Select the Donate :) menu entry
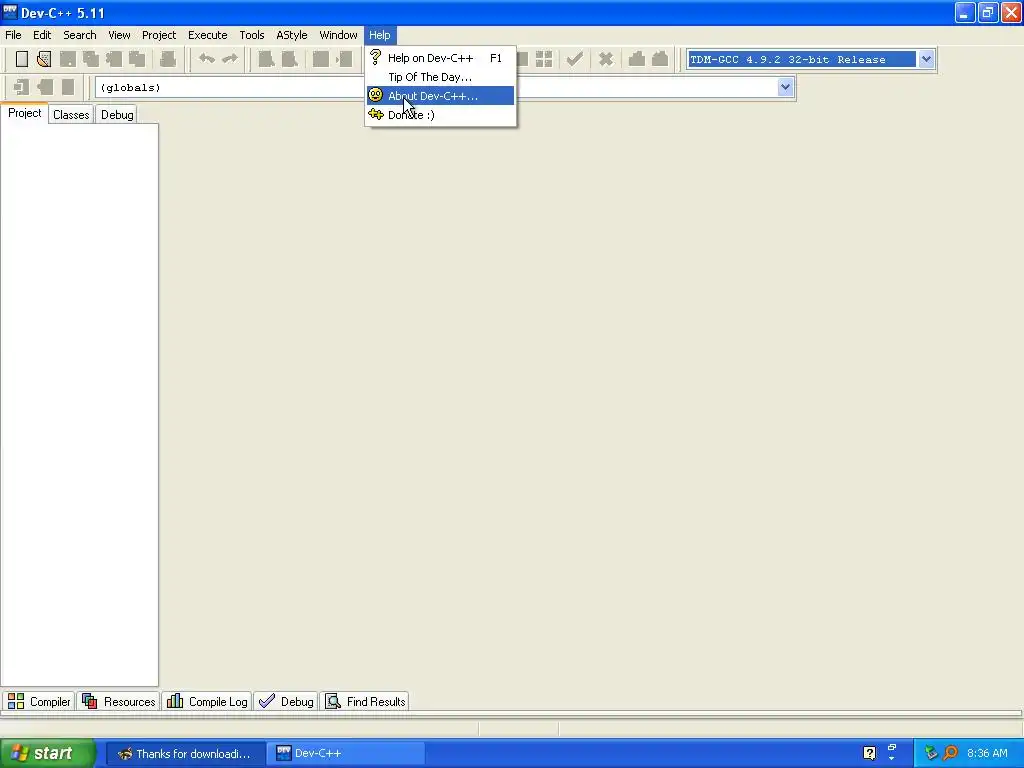This screenshot has height=768, width=1024. 440,115
